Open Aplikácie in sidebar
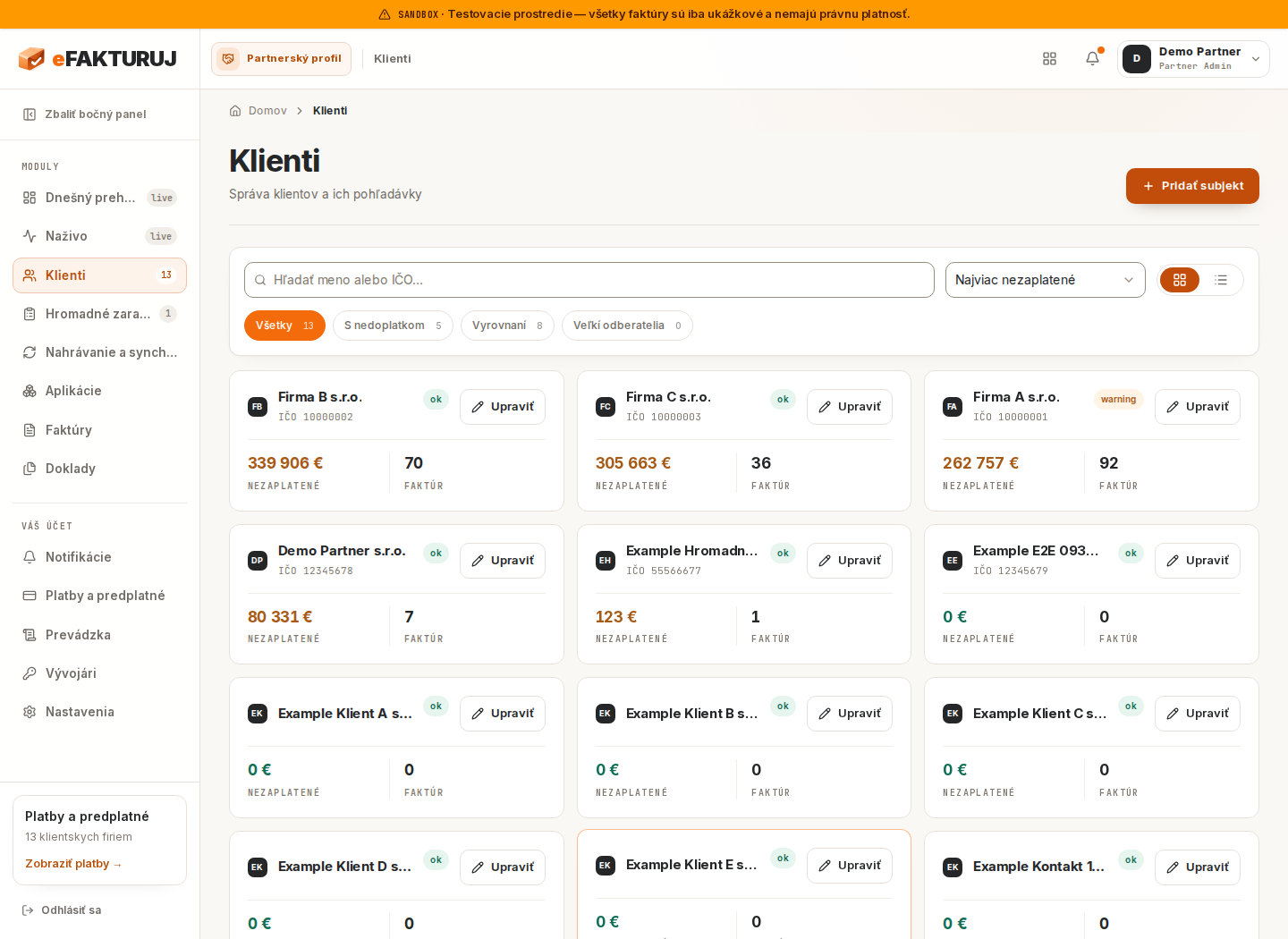Image resolution: width=1288 pixels, height=939 pixels. pos(99,391)
